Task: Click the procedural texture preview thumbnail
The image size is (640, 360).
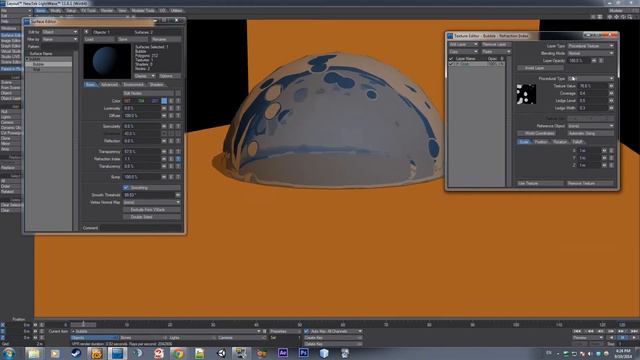Action: (526, 93)
